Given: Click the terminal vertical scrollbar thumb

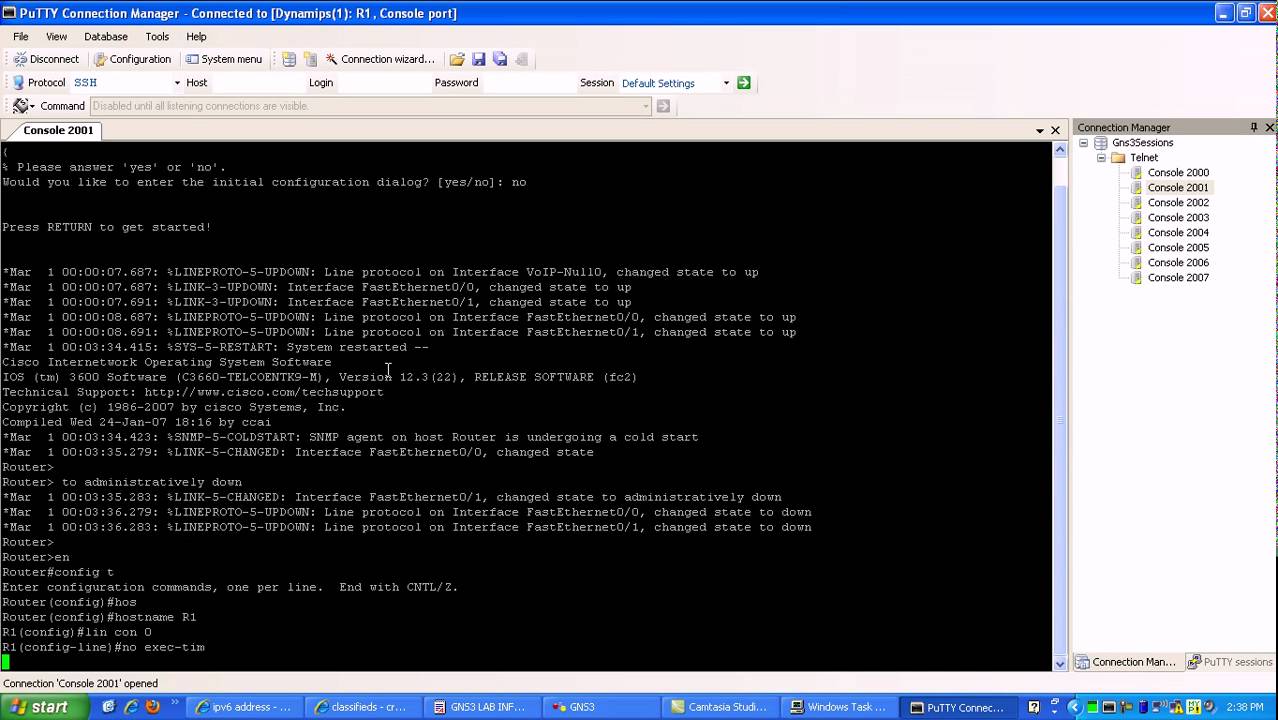Looking at the screenshot, I should pyautogui.click(x=1060, y=420).
